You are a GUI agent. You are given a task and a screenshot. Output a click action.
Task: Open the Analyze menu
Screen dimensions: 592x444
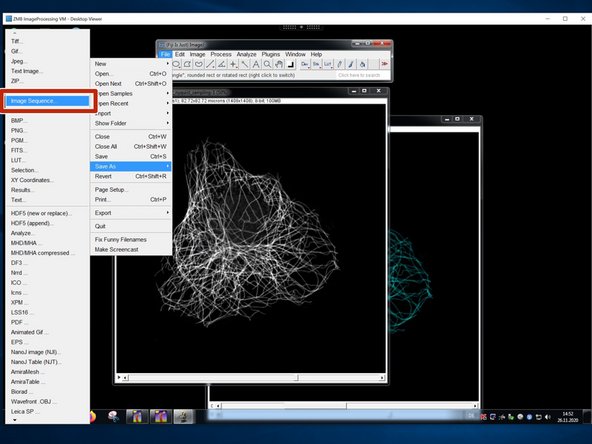tap(247, 54)
